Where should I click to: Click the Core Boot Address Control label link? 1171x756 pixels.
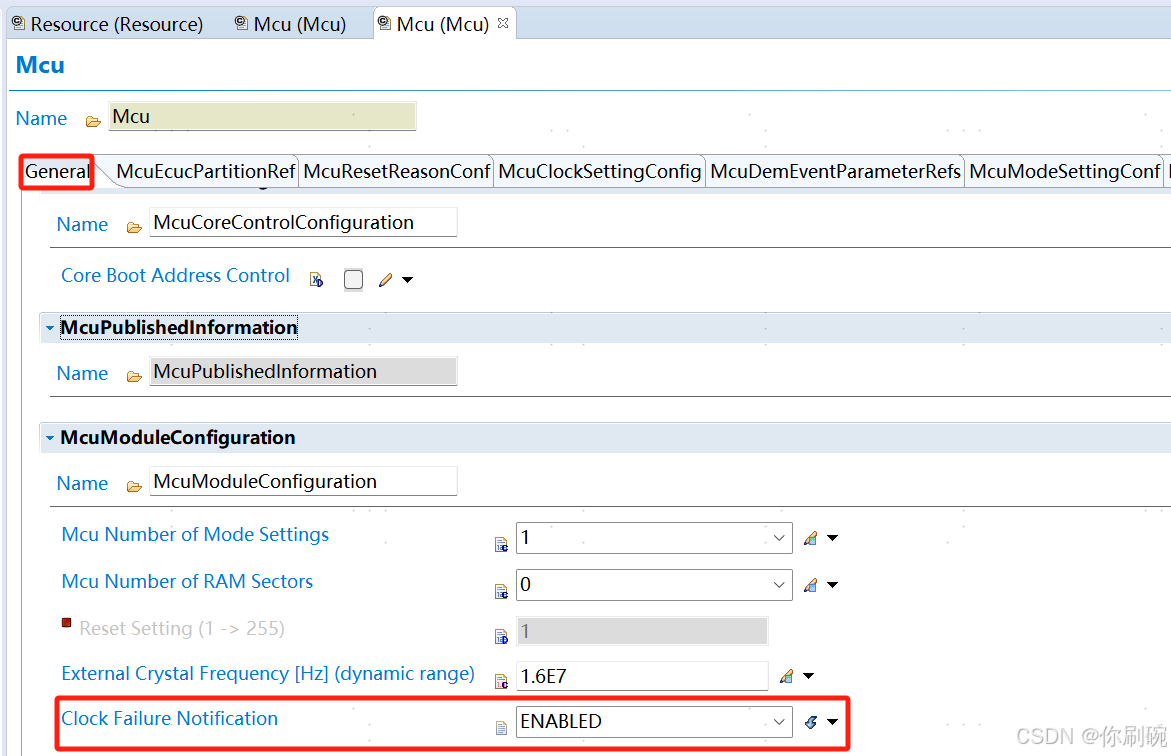(x=176, y=276)
